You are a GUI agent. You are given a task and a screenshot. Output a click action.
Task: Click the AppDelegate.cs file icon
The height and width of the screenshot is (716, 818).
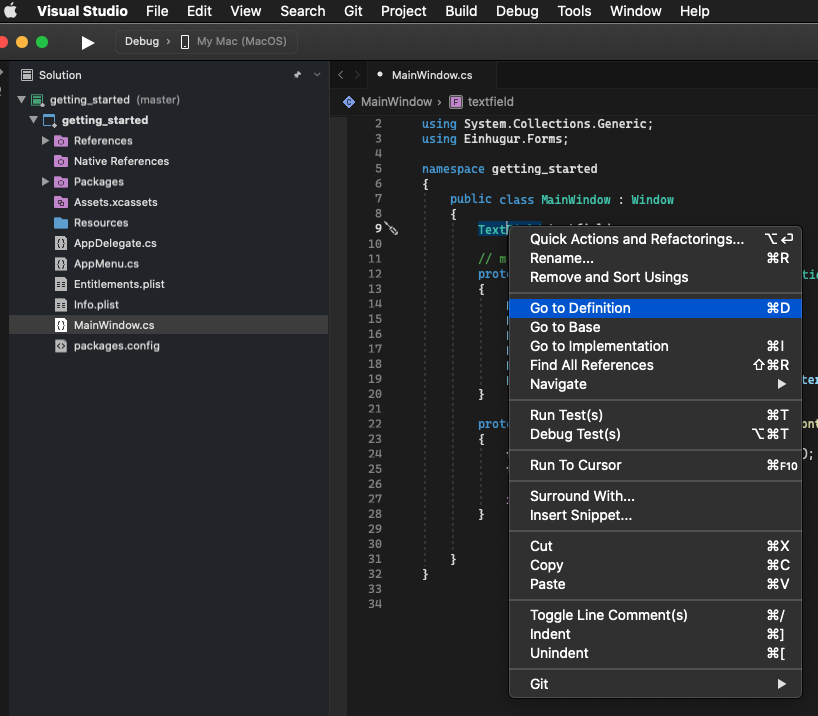61,243
